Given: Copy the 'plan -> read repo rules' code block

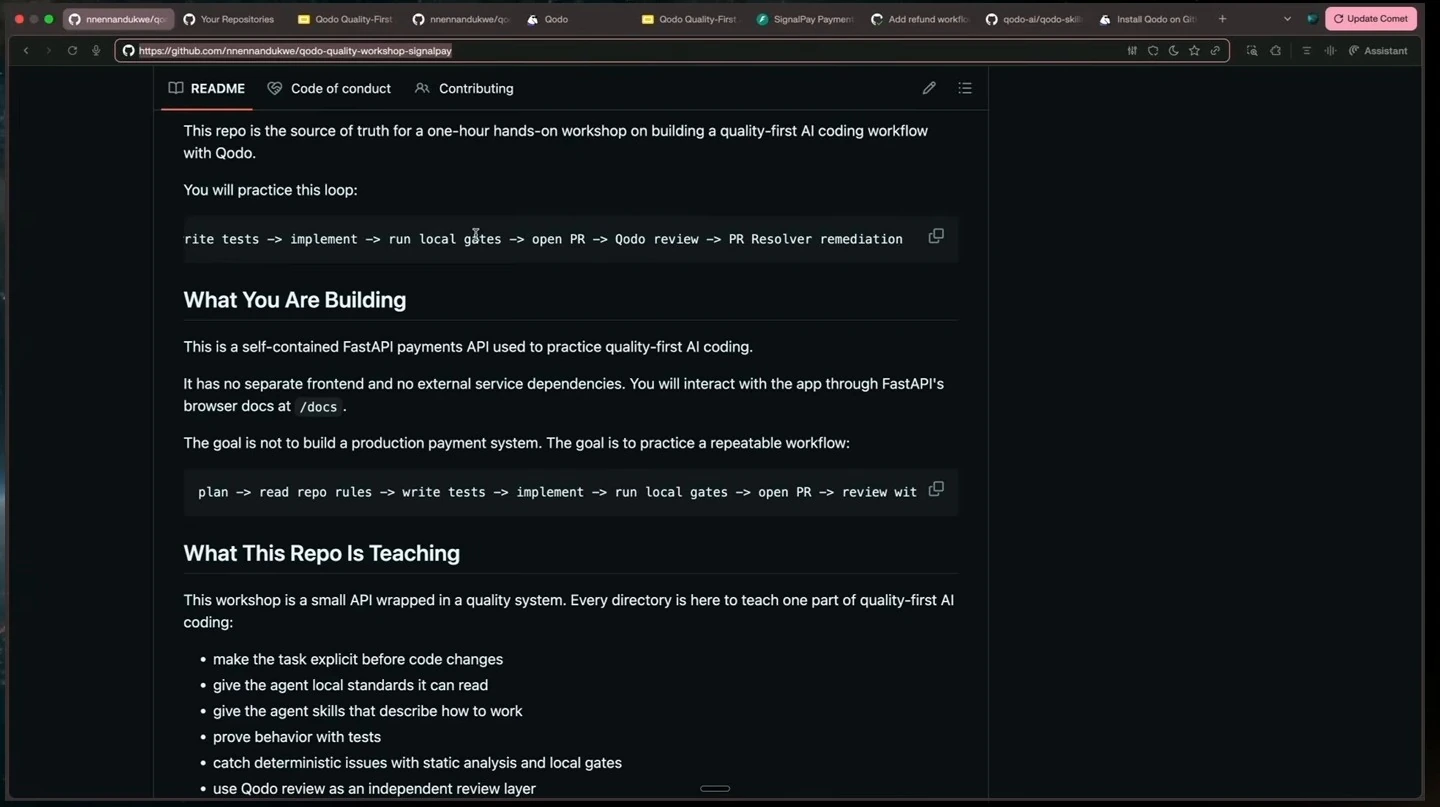Looking at the screenshot, I should 936,489.
